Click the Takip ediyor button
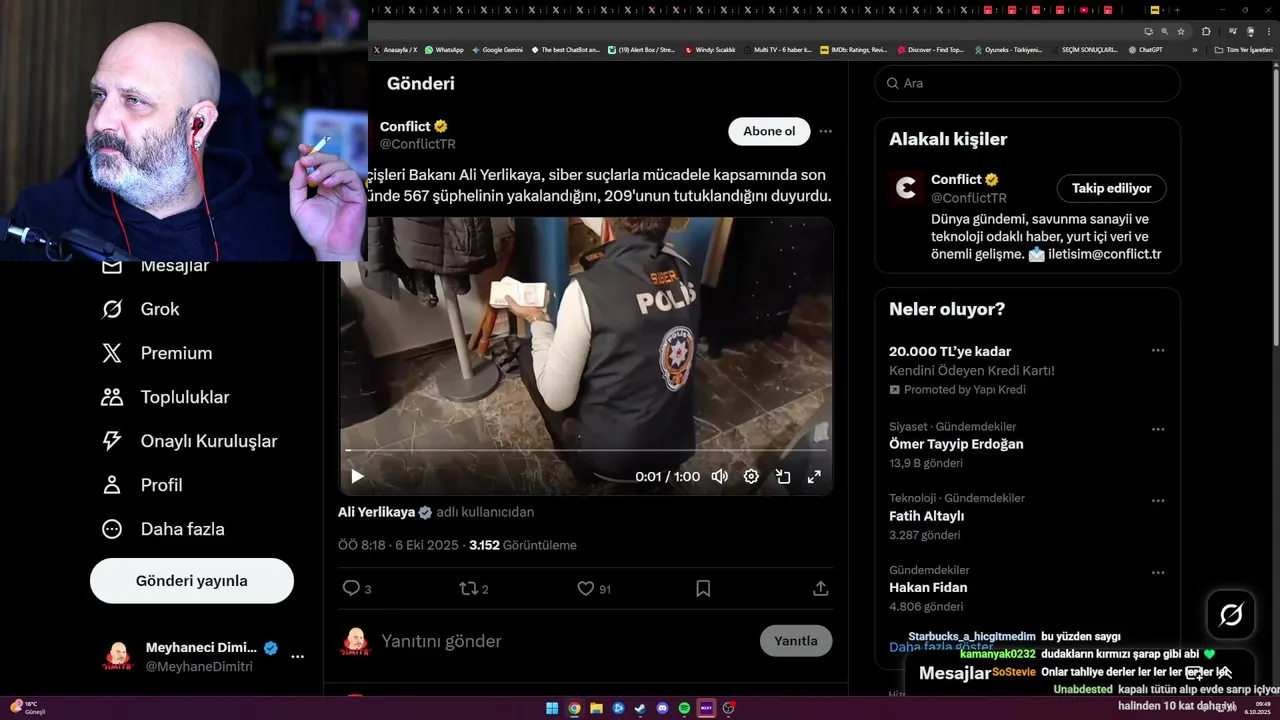The height and width of the screenshot is (720, 1280). point(1111,188)
